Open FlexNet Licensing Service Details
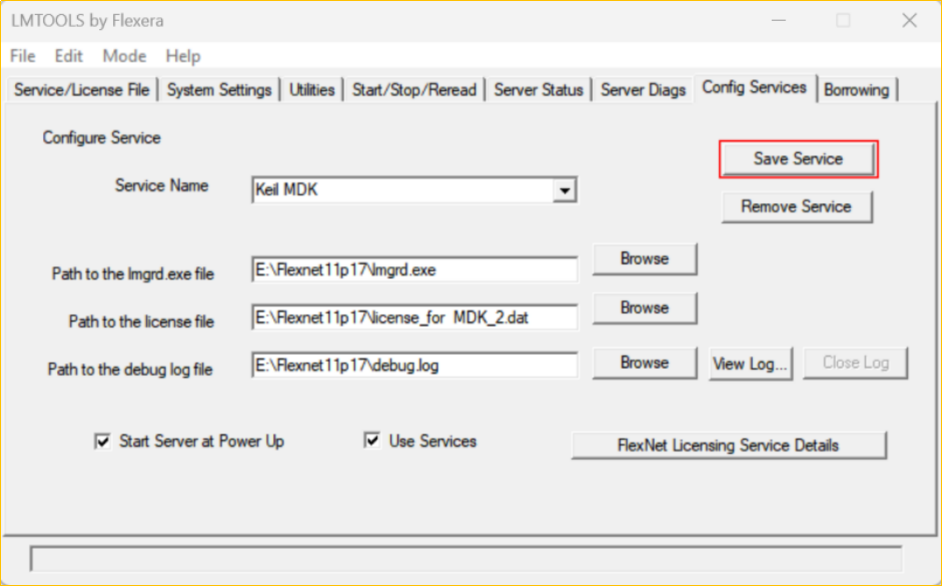The width and height of the screenshot is (943, 587). click(728, 445)
